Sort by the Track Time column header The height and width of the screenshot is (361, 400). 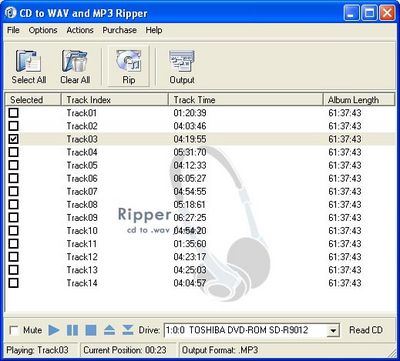246,100
